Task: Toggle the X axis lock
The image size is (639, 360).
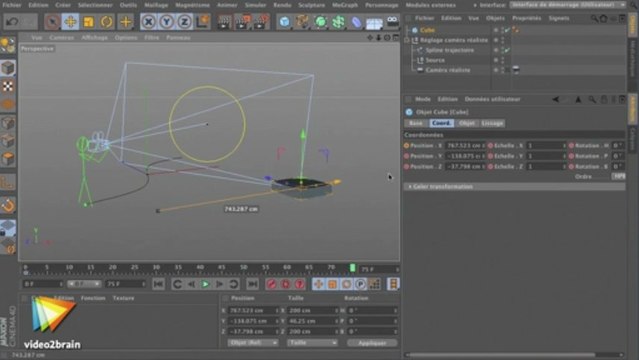Action: coord(148,22)
